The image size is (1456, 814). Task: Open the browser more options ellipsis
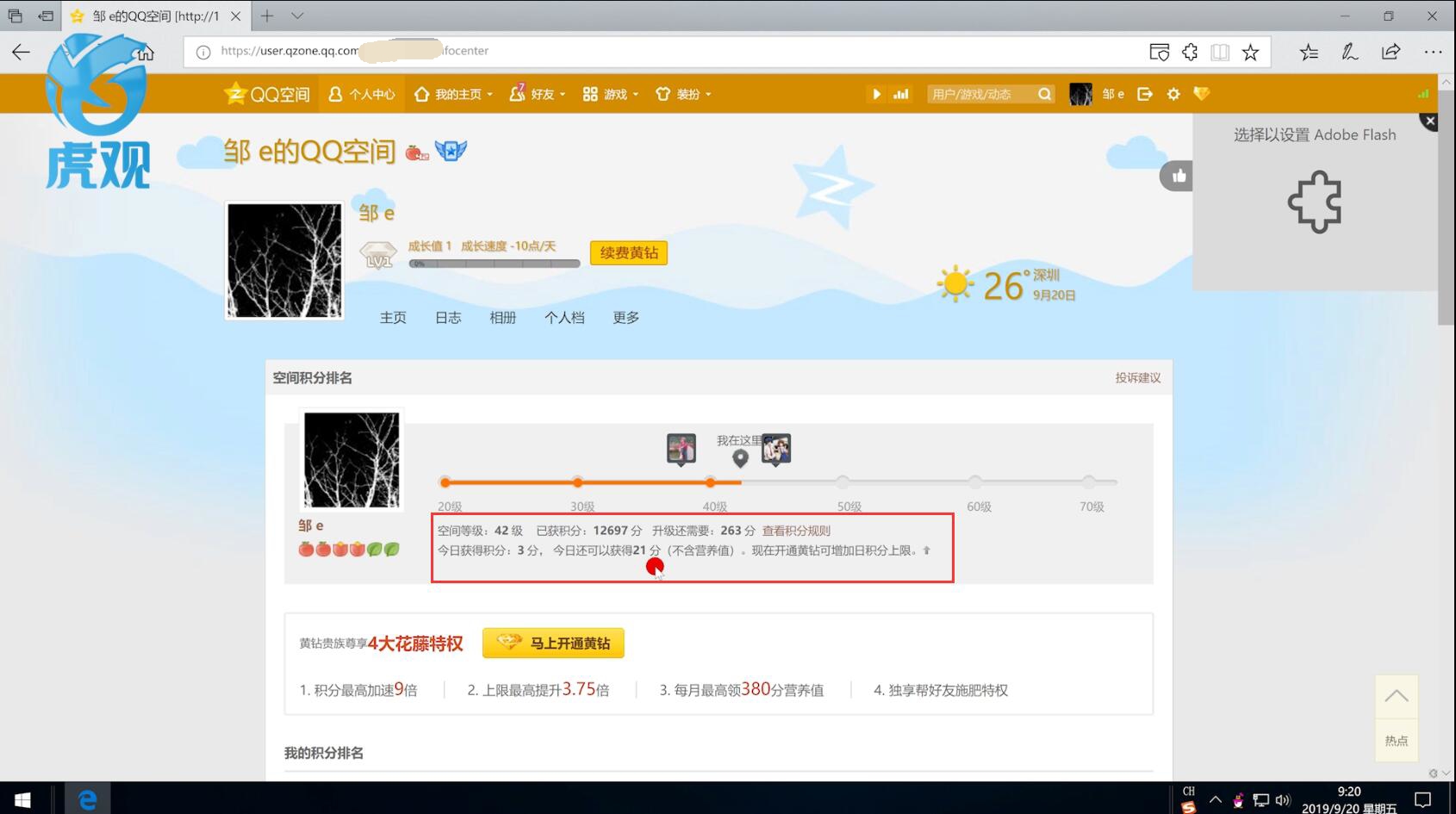tap(1433, 52)
